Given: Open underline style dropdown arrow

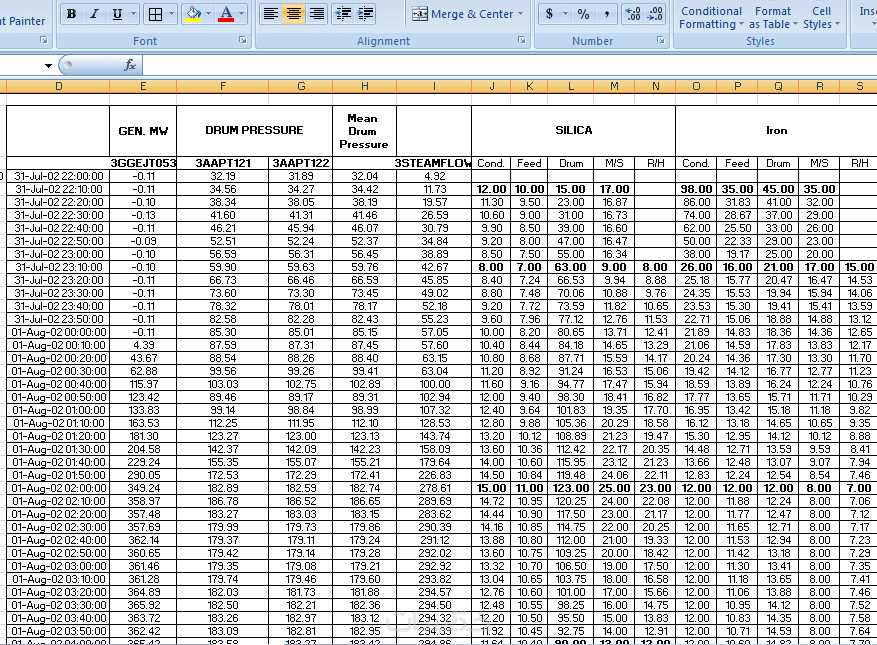Looking at the screenshot, I should (x=133, y=14).
